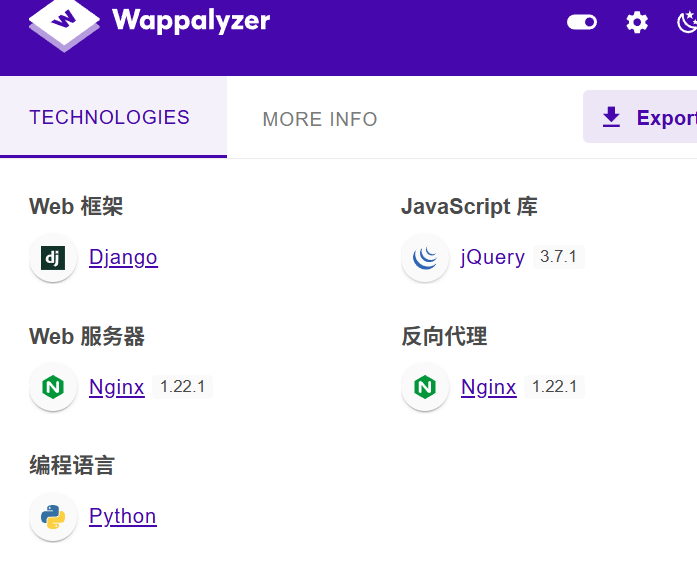Image resolution: width=697 pixels, height=578 pixels.
Task: Click the Web 框架 category heading
Action: pyautogui.click(x=76, y=207)
